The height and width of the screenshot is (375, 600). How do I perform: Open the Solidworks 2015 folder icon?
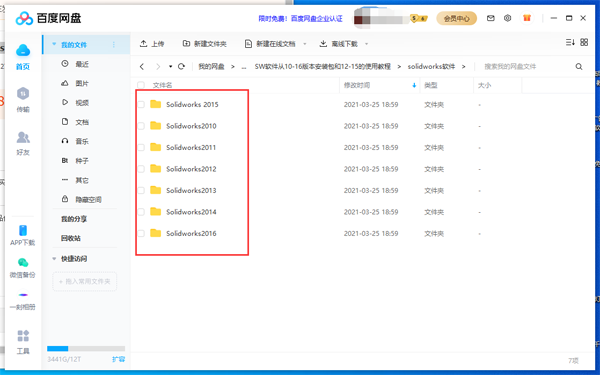click(x=155, y=104)
